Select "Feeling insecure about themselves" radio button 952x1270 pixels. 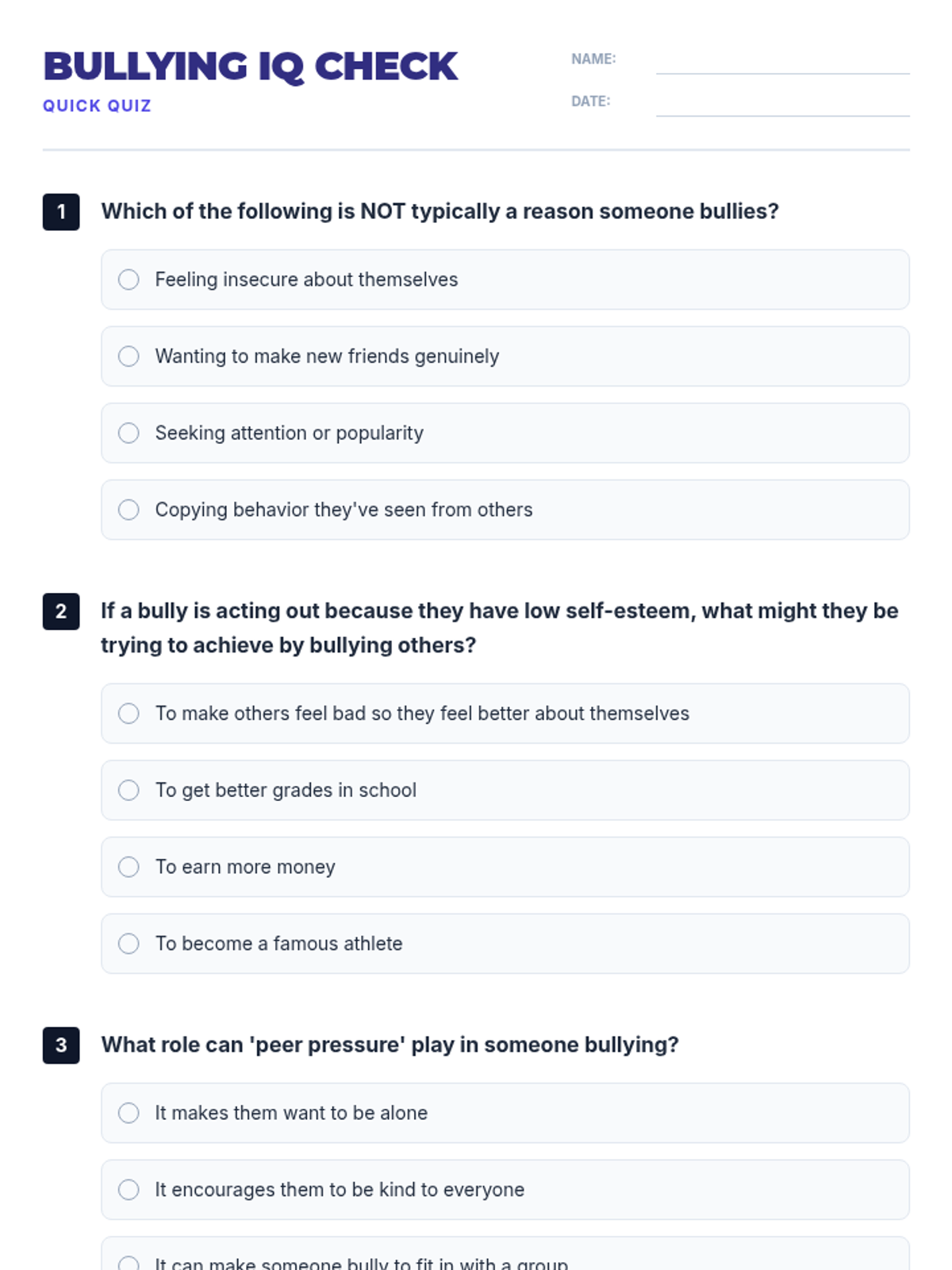(x=129, y=279)
